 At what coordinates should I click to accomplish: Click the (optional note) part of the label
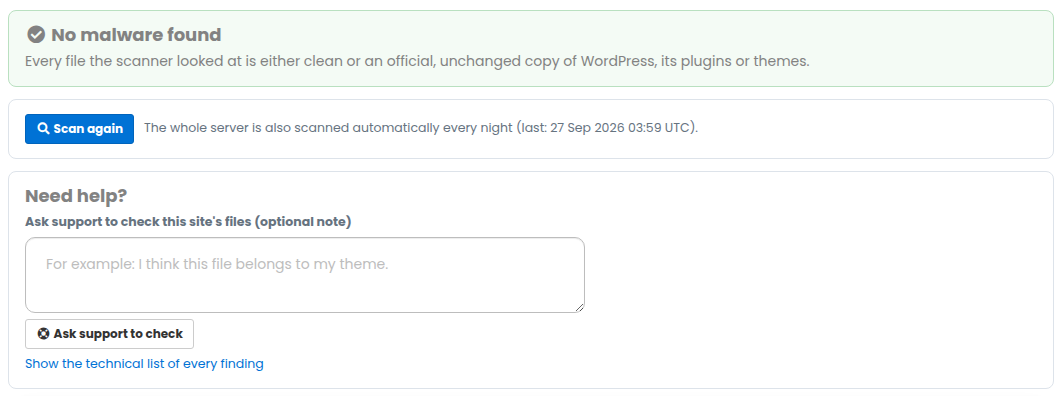(303, 221)
